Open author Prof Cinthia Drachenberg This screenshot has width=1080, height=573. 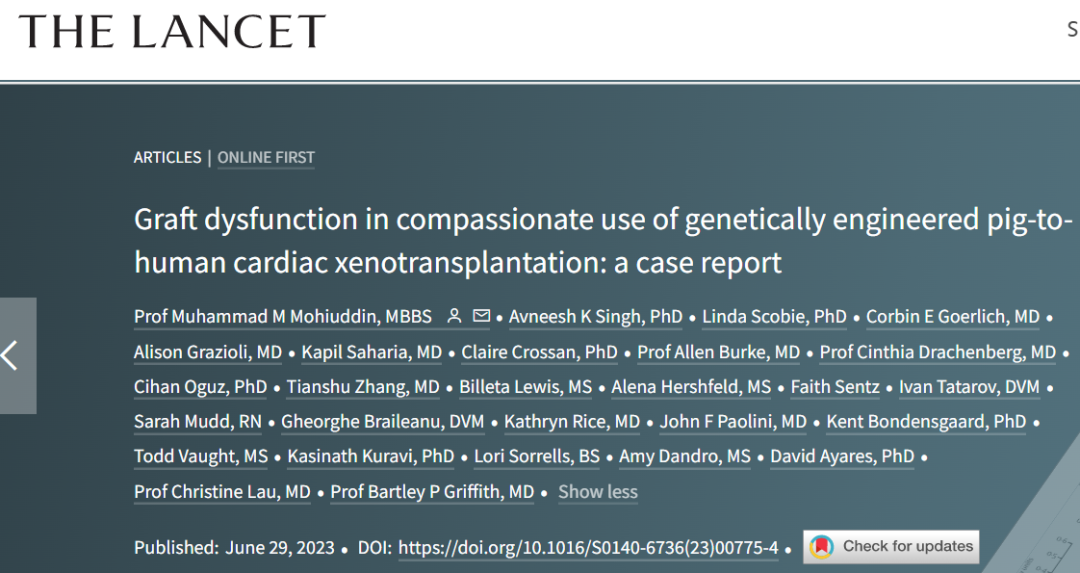pos(937,352)
